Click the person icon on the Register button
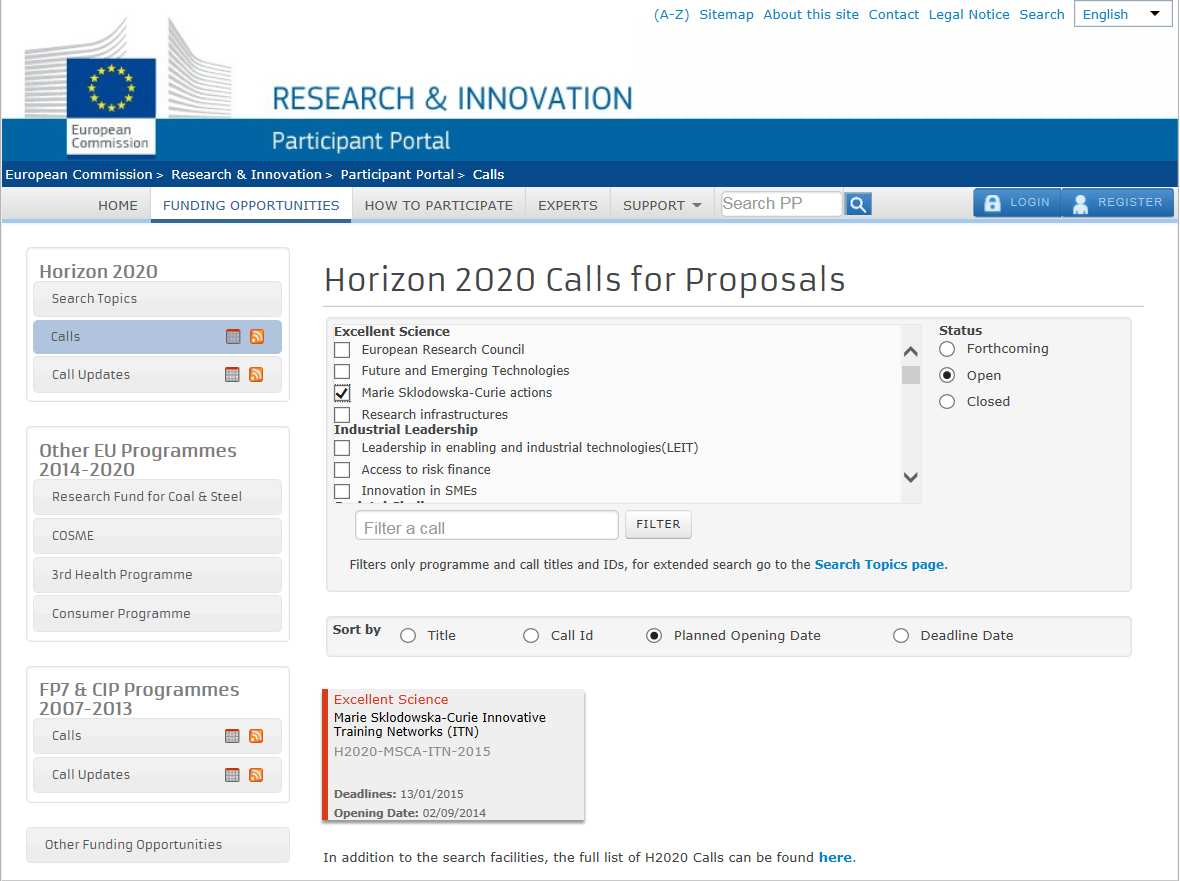The height and width of the screenshot is (881, 1180). pos(1080,204)
